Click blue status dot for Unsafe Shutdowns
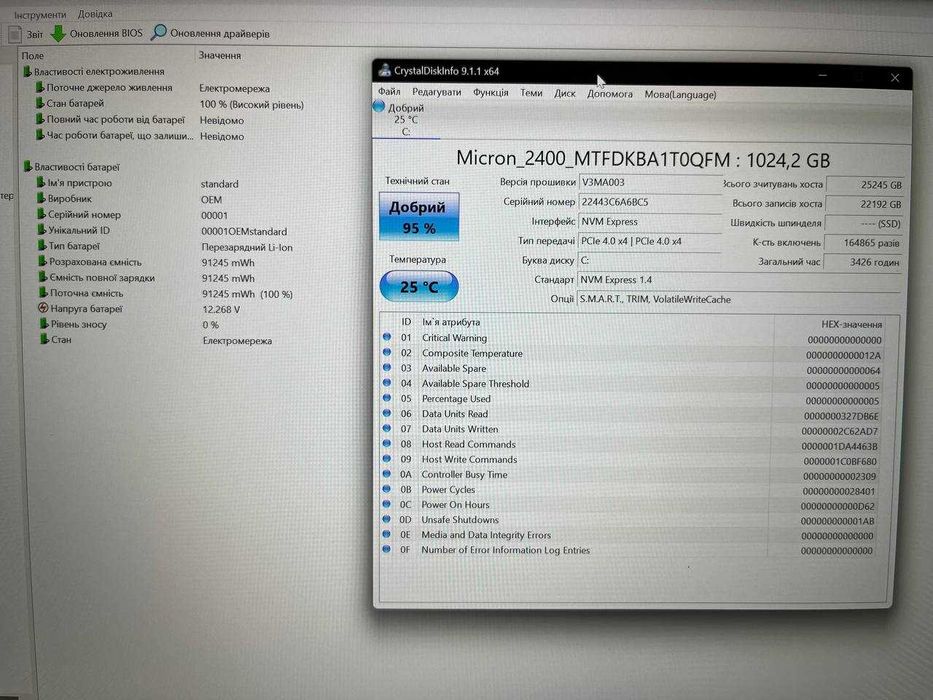Image resolution: width=933 pixels, height=700 pixels. [387, 519]
